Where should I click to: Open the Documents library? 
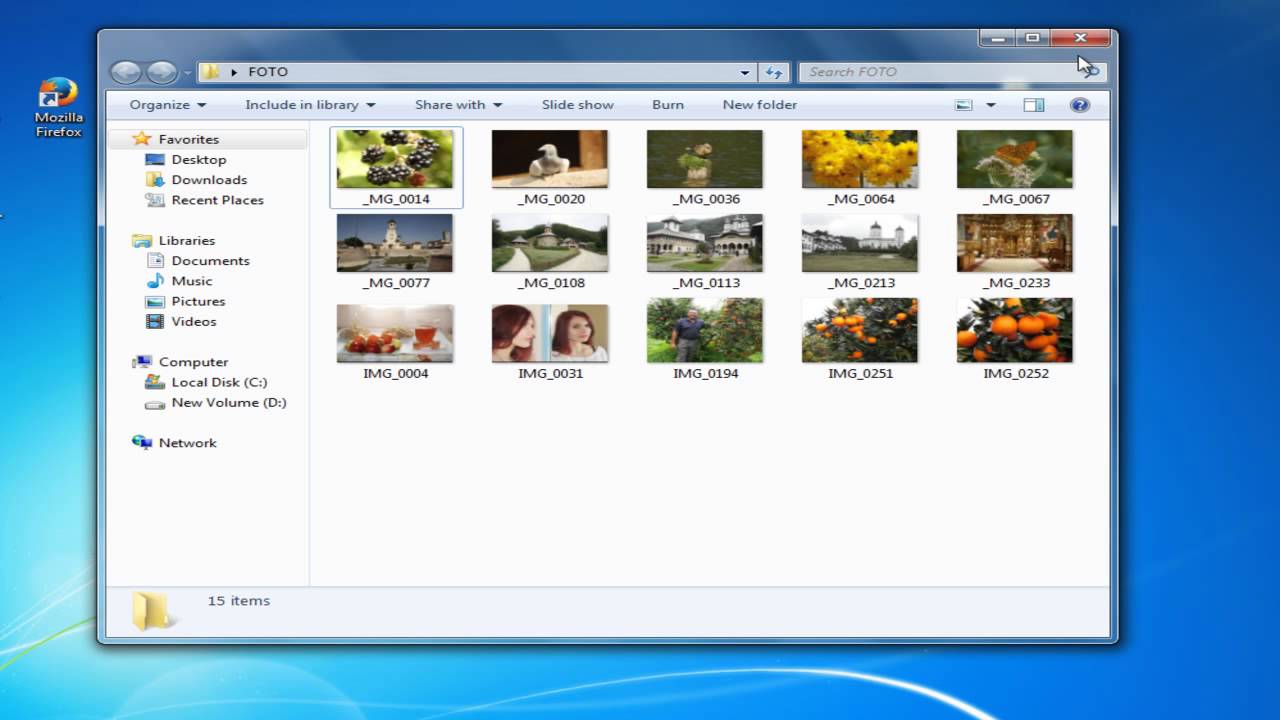[210, 260]
